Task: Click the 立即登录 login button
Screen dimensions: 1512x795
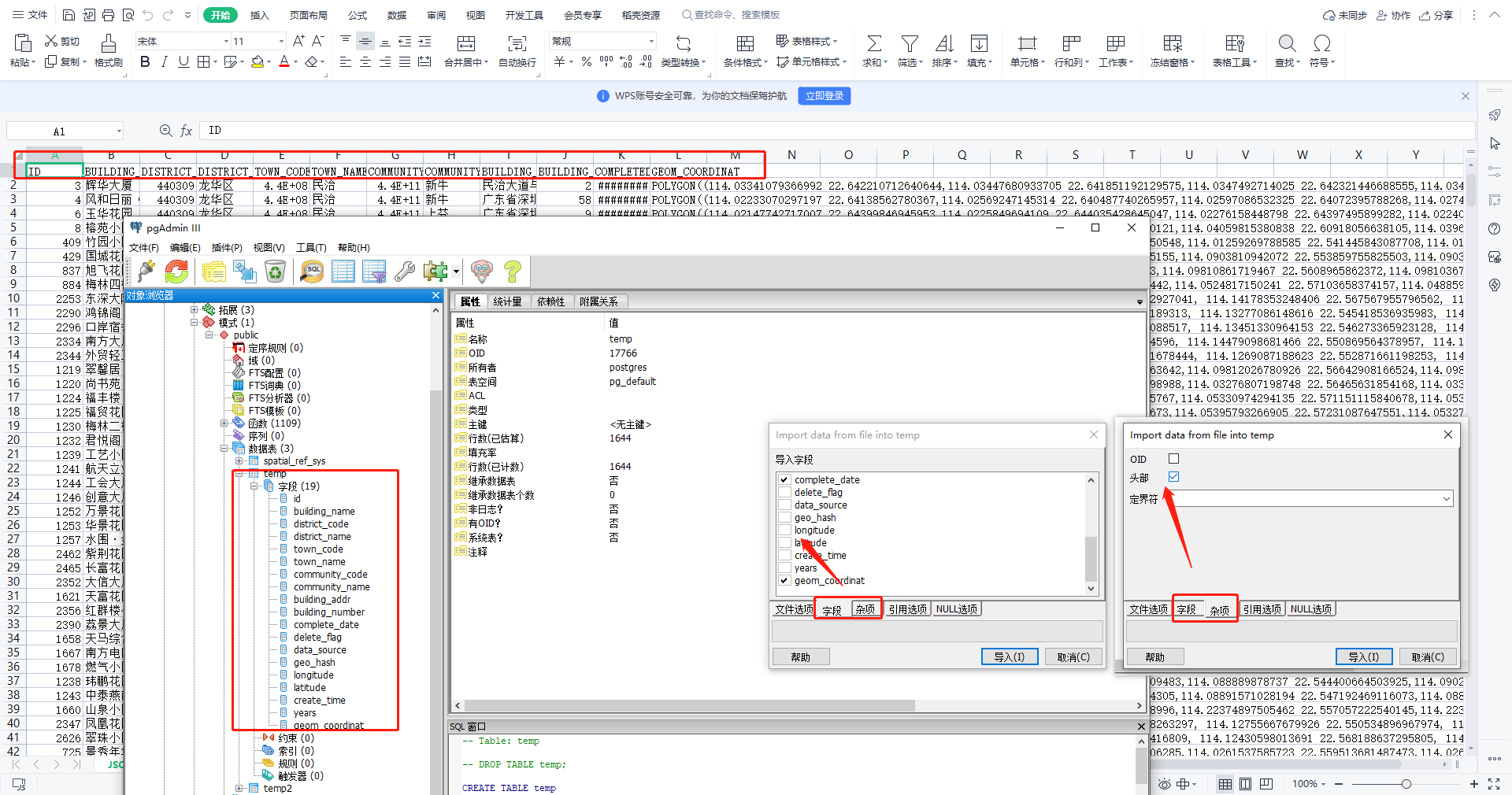Action: coord(824,95)
